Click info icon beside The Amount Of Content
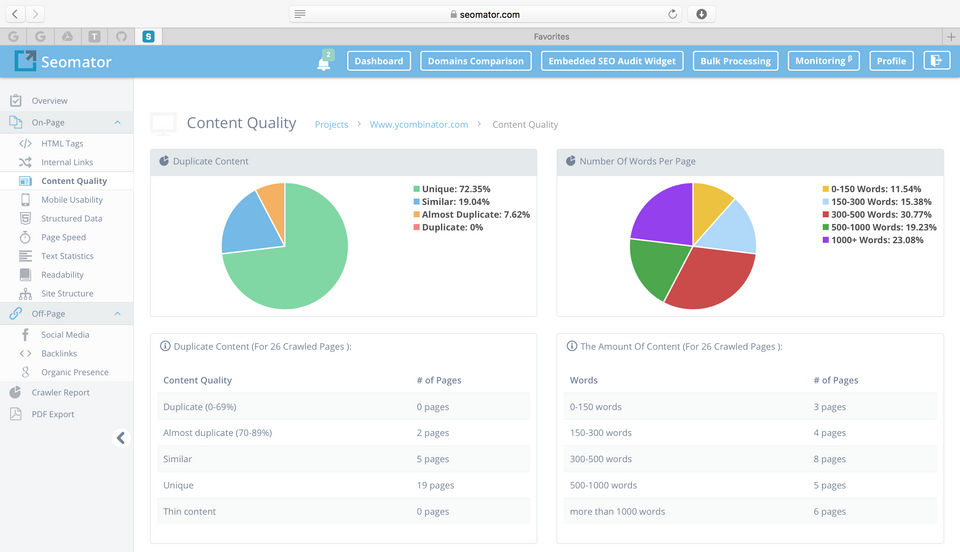The image size is (960, 552). click(x=572, y=346)
